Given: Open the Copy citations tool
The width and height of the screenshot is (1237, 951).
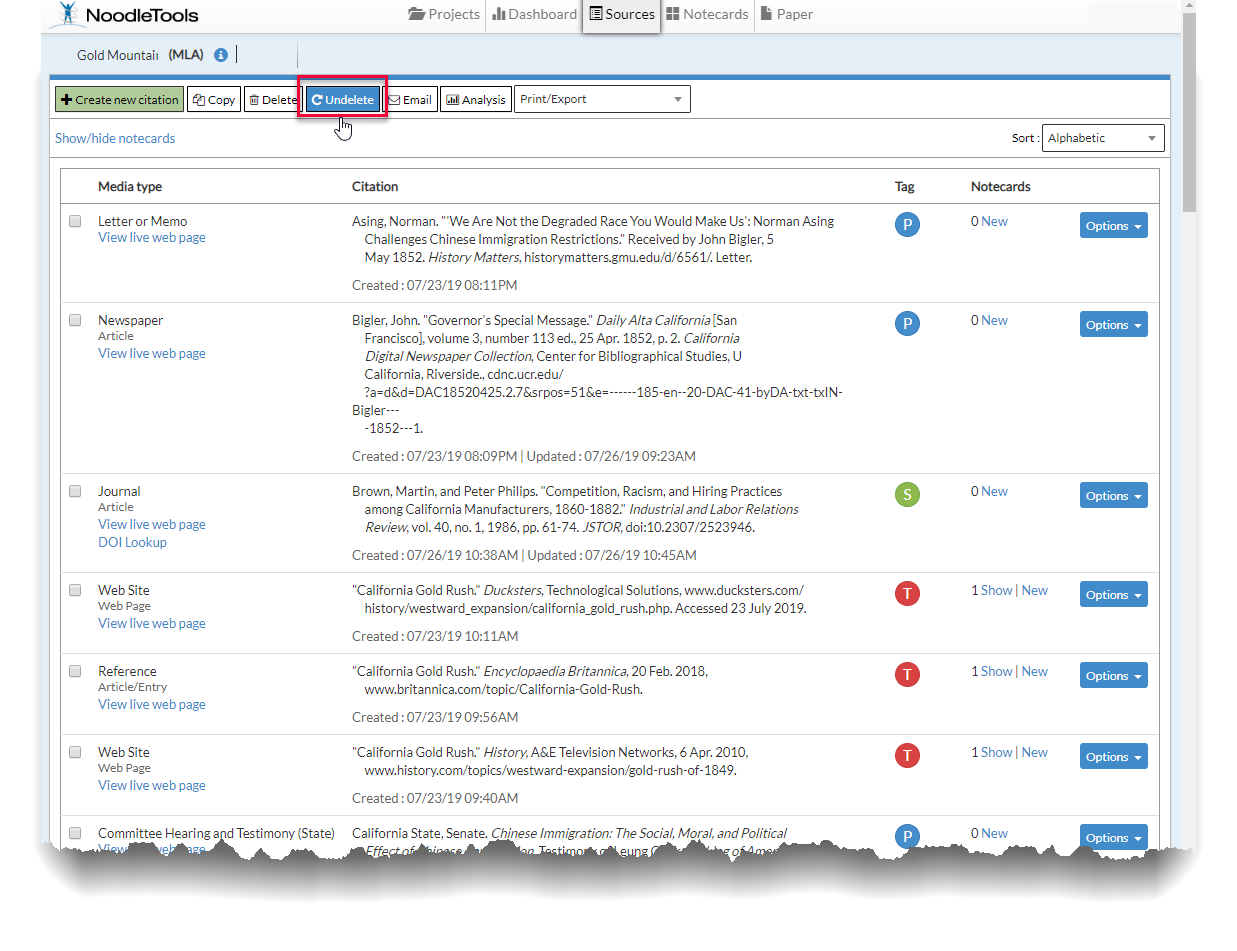Looking at the screenshot, I should (197, 99).
